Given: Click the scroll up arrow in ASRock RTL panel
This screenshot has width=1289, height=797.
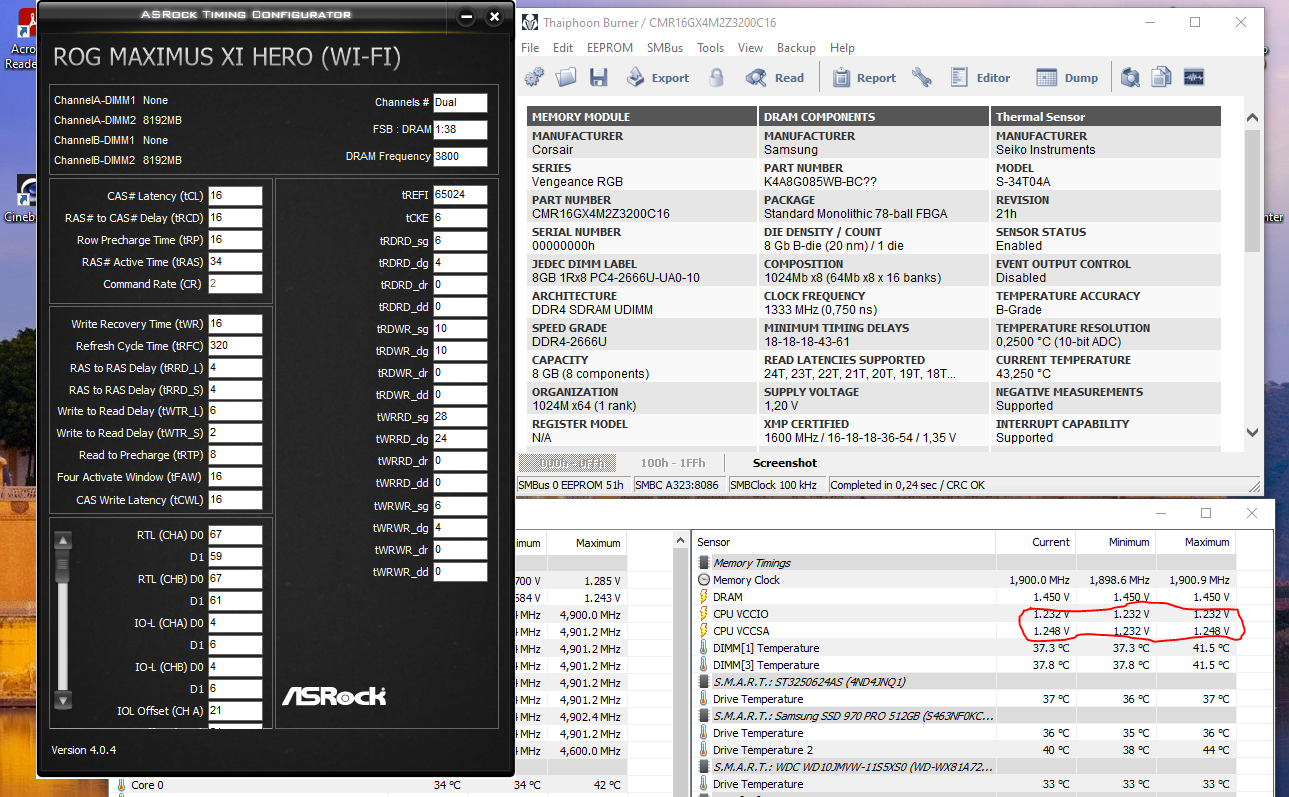Looking at the screenshot, I should 63,541.
